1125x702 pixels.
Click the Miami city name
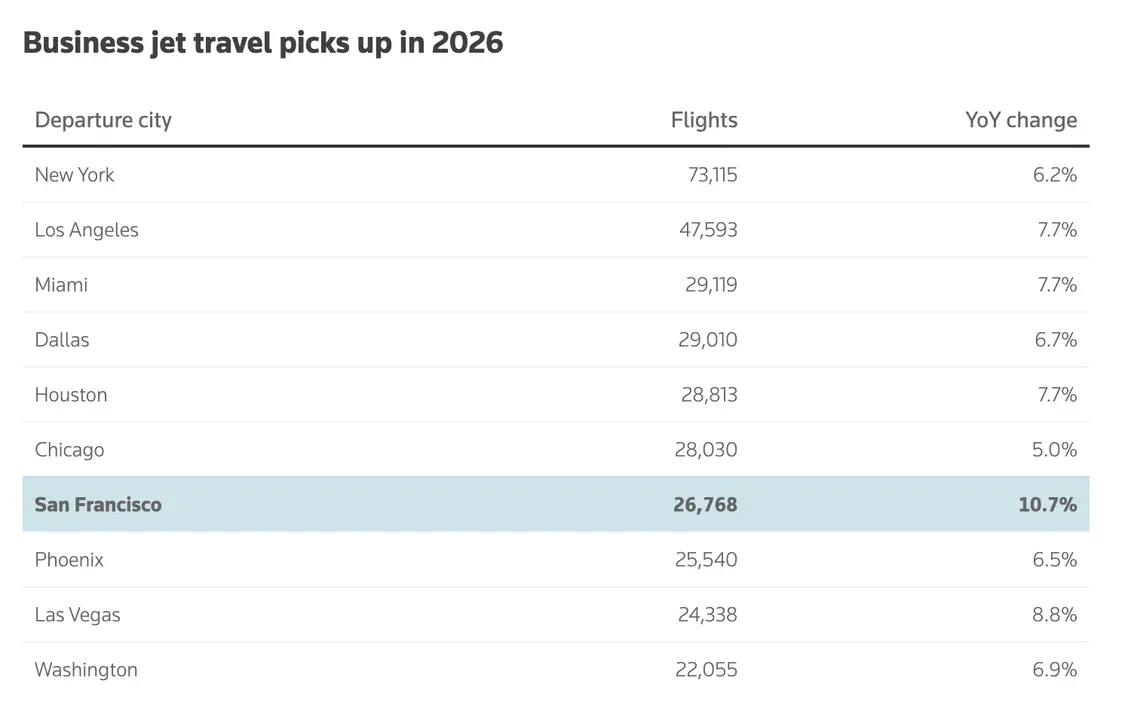(x=61, y=284)
